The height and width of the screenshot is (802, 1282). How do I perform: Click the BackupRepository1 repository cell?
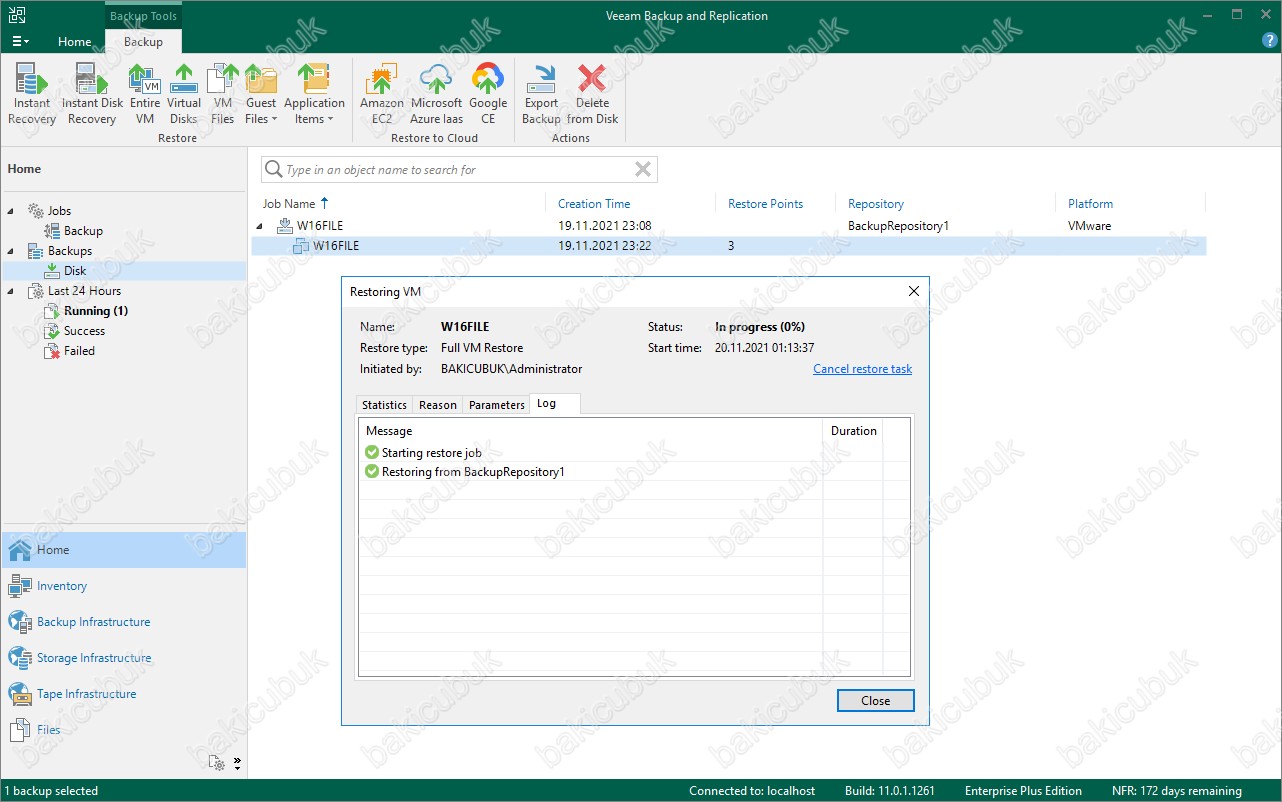pos(898,226)
